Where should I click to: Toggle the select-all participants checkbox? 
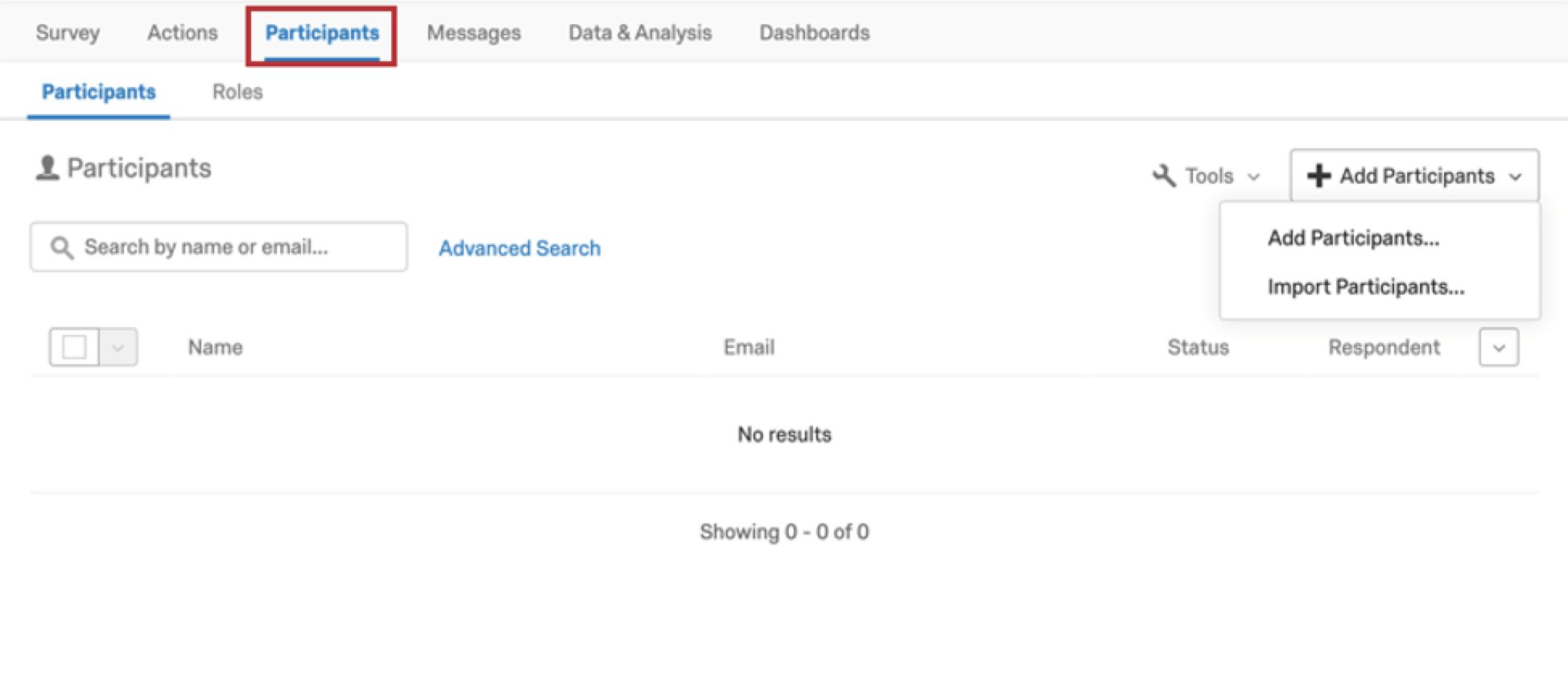pyautogui.click(x=74, y=347)
